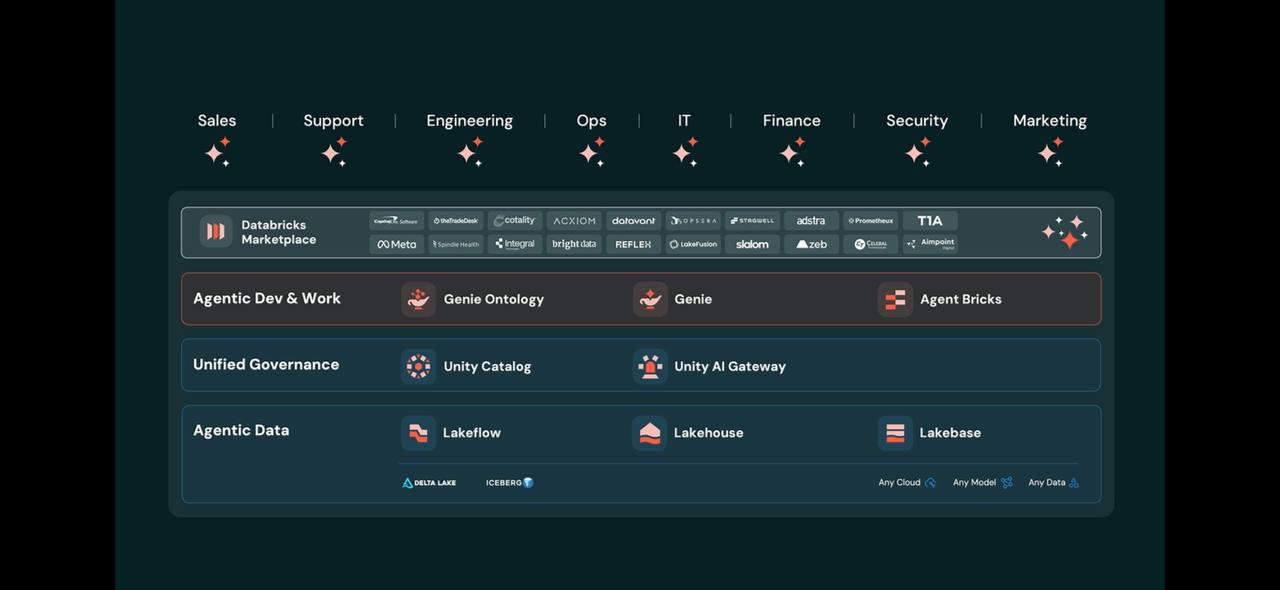This screenshot has width=1280, height=590.
Task: Click the bright data logo tile
Action: tap(574, 244)
